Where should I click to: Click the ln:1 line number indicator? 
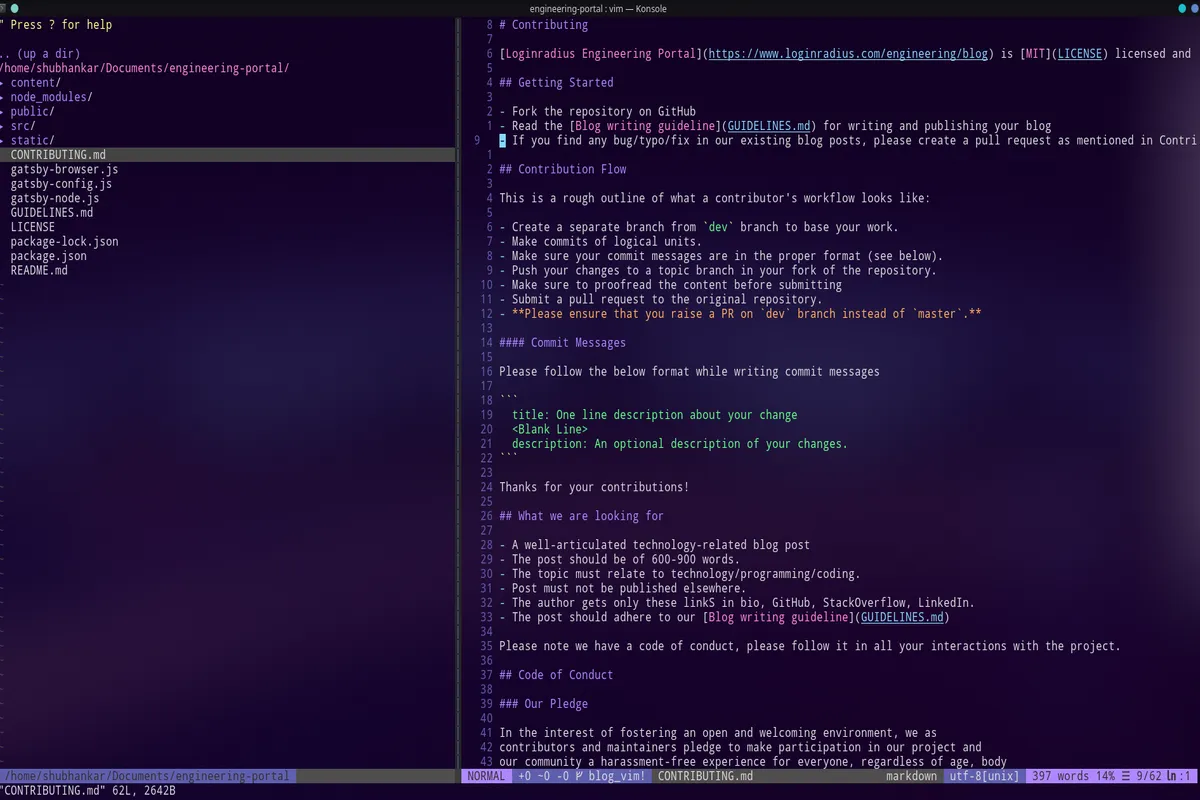[x=1182, y=775]
